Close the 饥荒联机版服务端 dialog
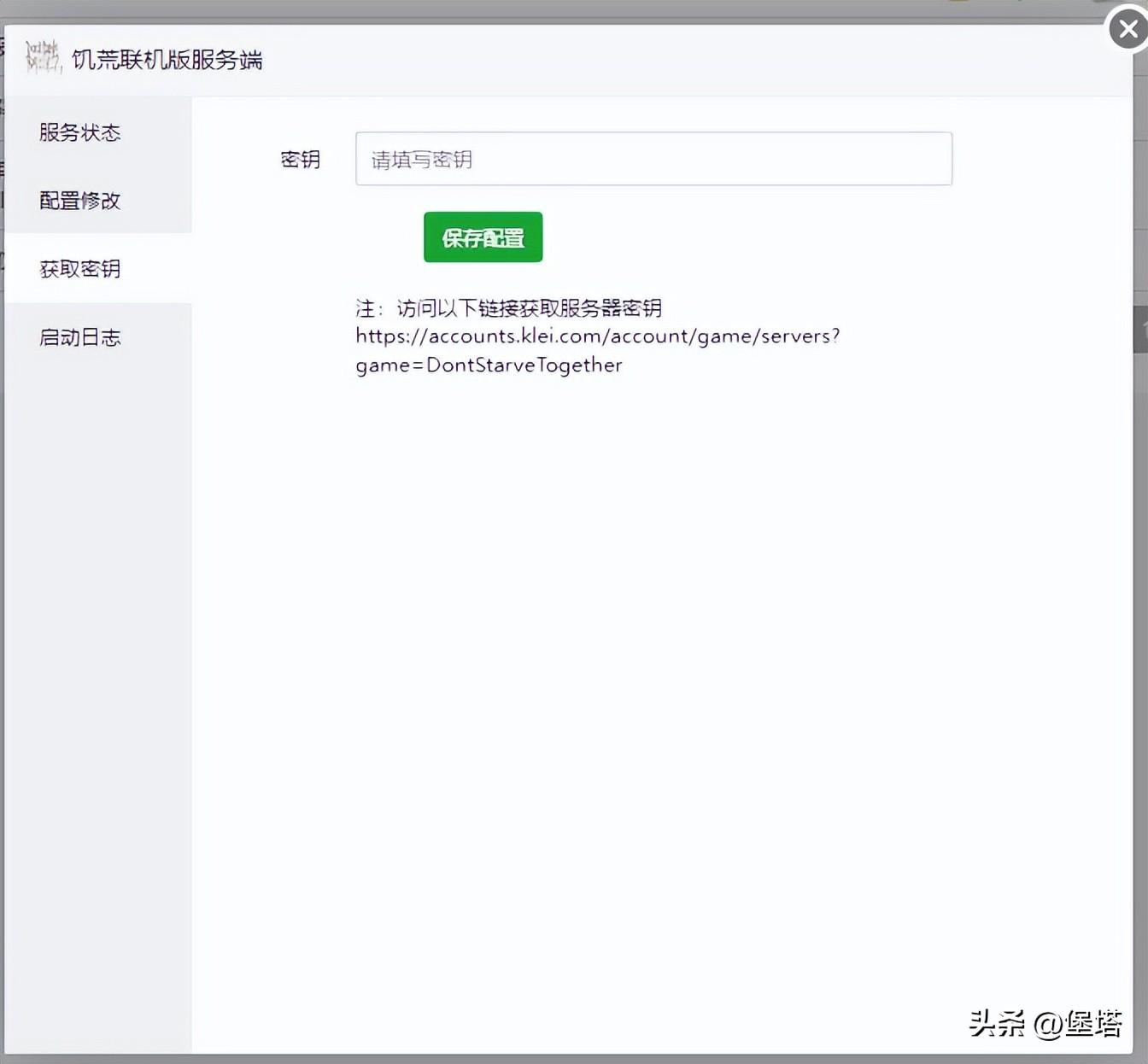 click(x=1127, y=30)
